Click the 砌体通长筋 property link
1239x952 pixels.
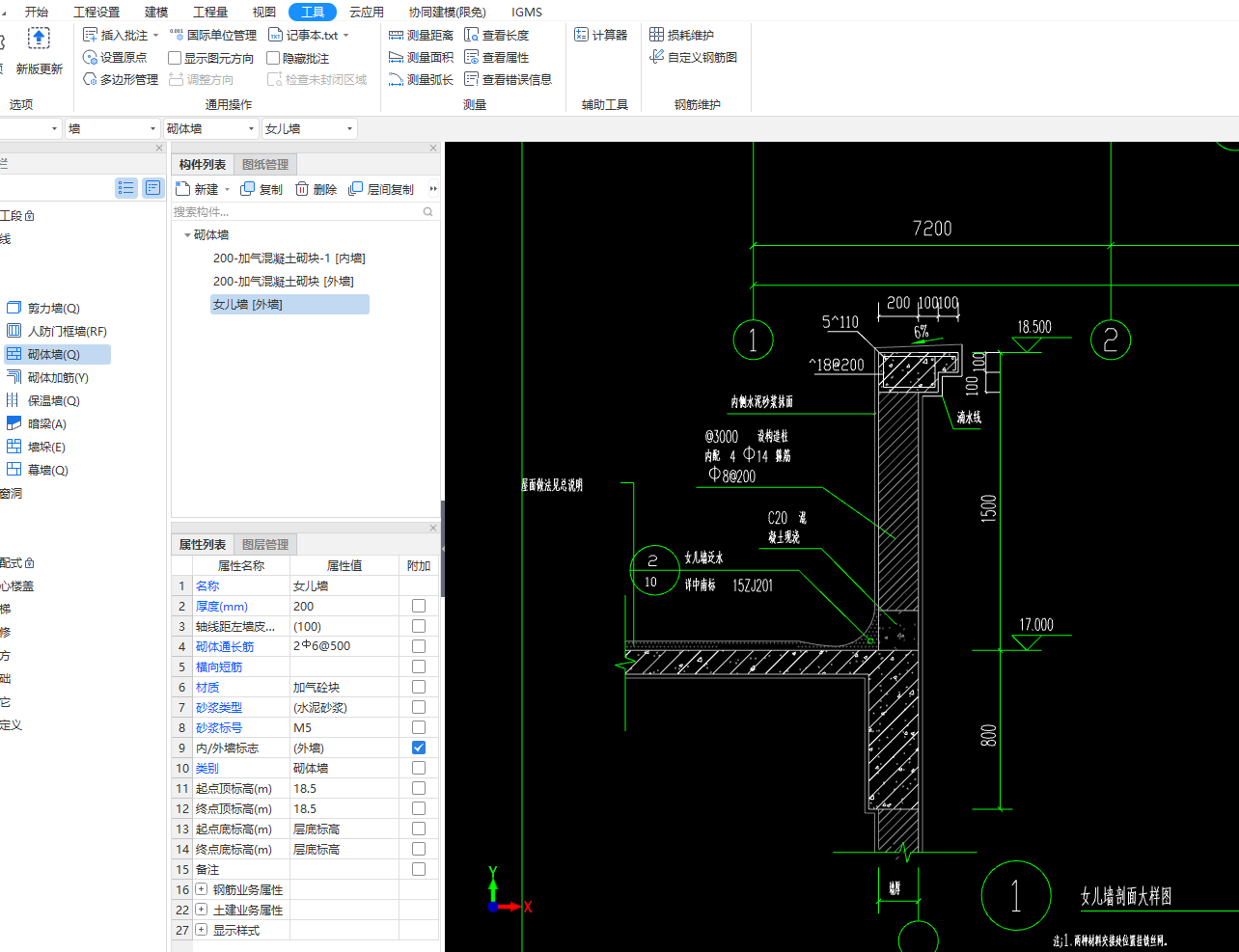(x=225, y=646)
